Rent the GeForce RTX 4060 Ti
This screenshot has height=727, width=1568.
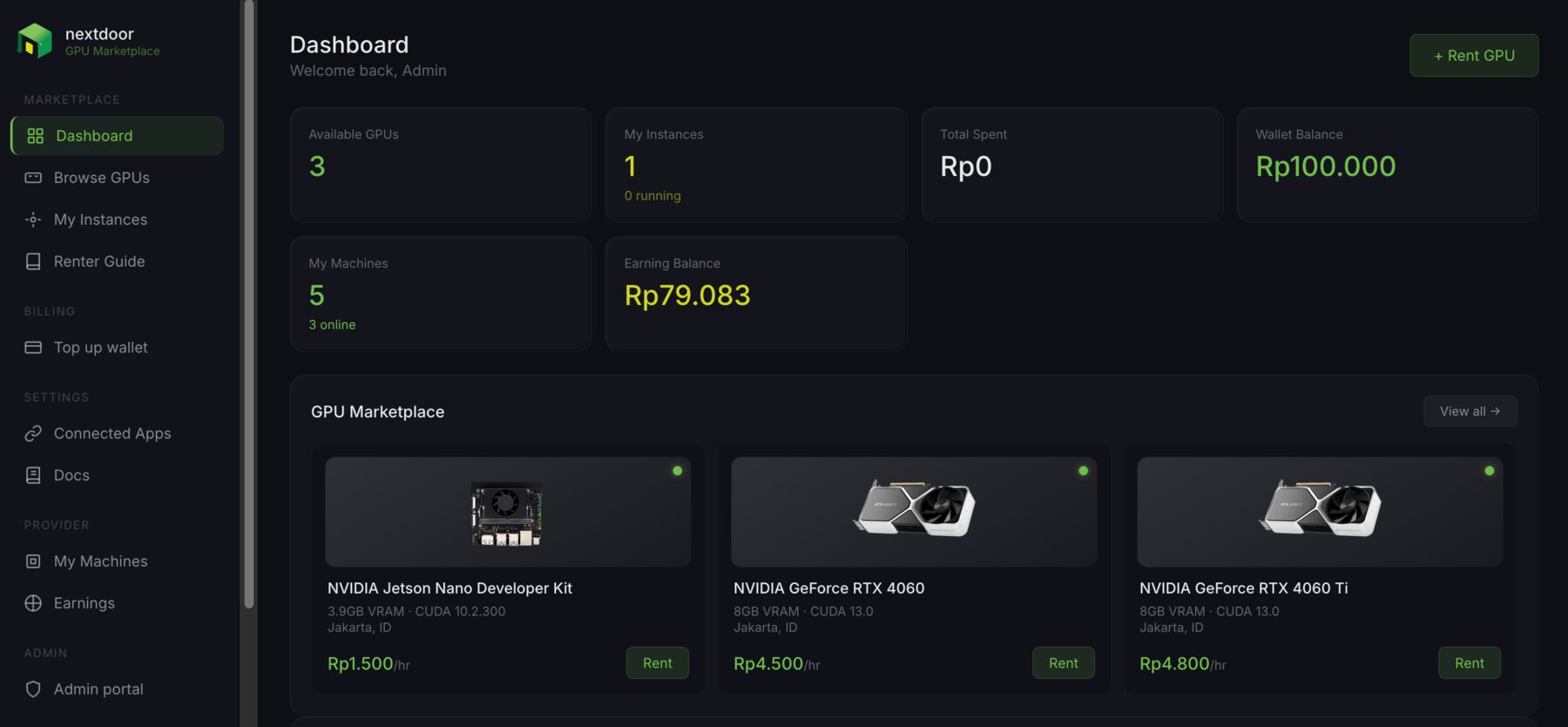click(x=1470, y=663)
